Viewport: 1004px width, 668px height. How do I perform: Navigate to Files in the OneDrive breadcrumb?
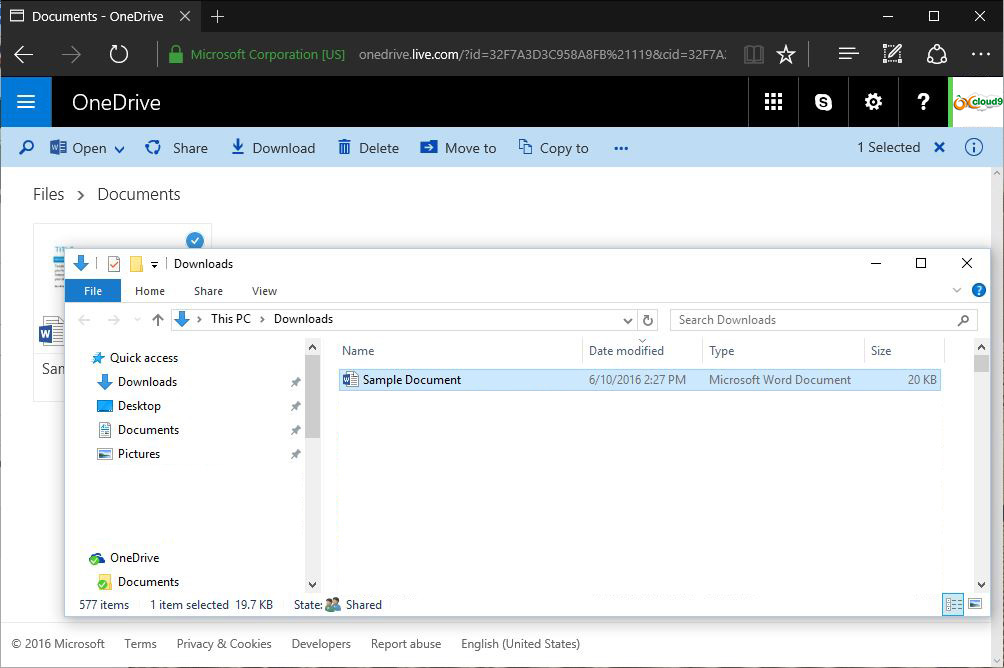click(x=49, y=194)
